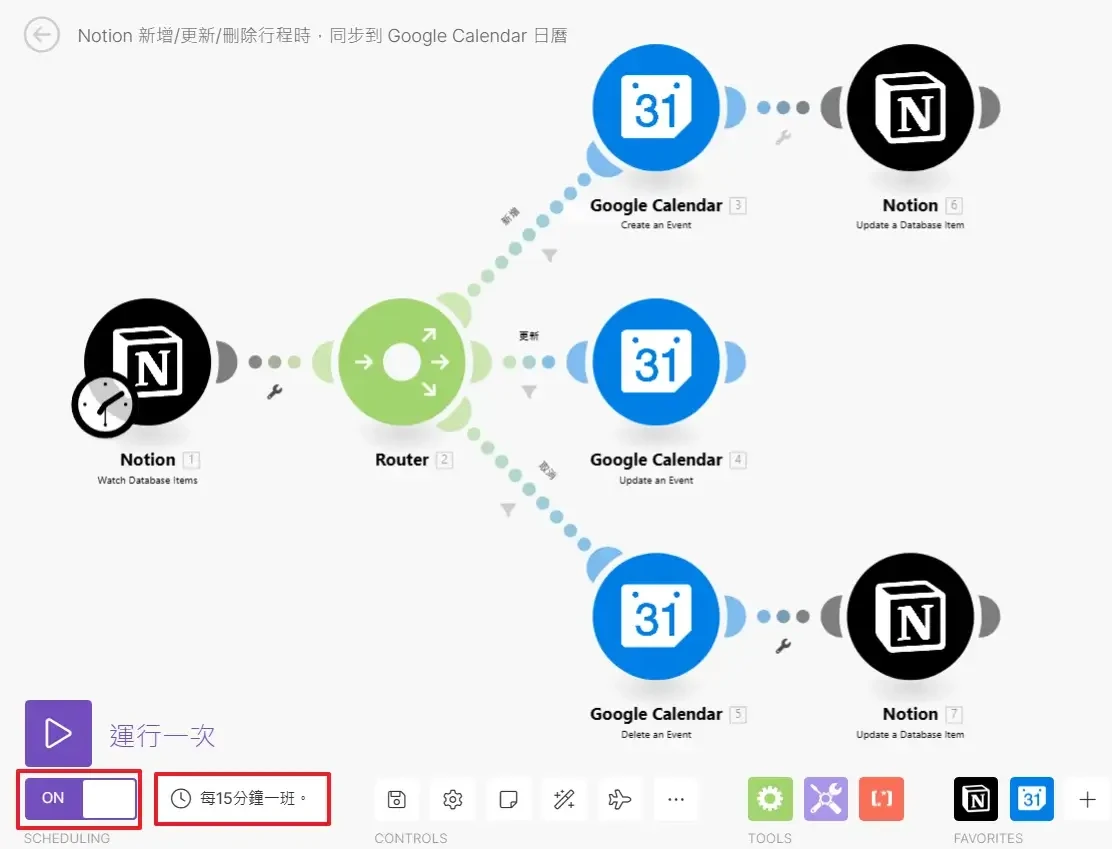
Task: Click 'Watch Database Items' caption
Action: click(x=148, y=480)
